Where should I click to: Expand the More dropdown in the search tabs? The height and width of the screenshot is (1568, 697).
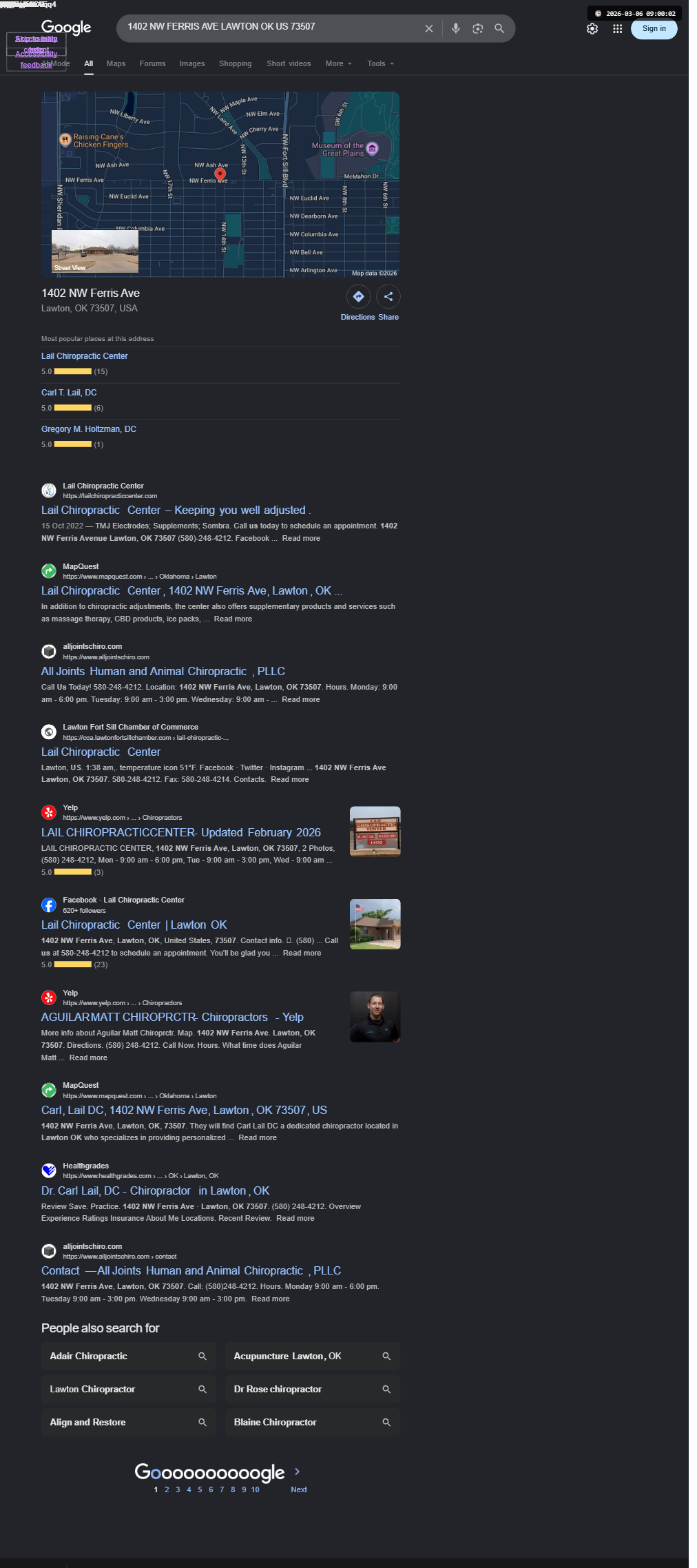coord(338,63)
